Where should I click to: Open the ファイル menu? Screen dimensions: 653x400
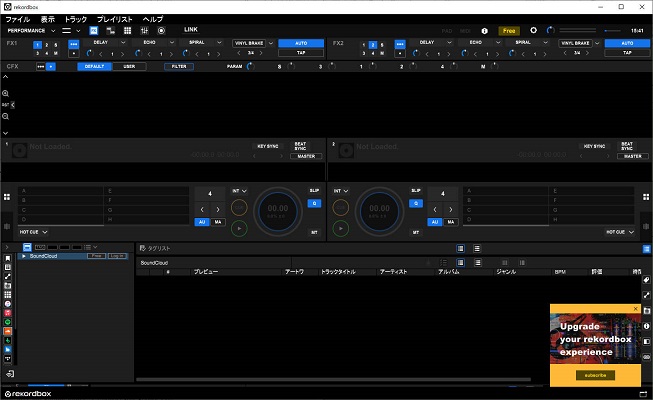pyautogui.click(x=17, y=19)
